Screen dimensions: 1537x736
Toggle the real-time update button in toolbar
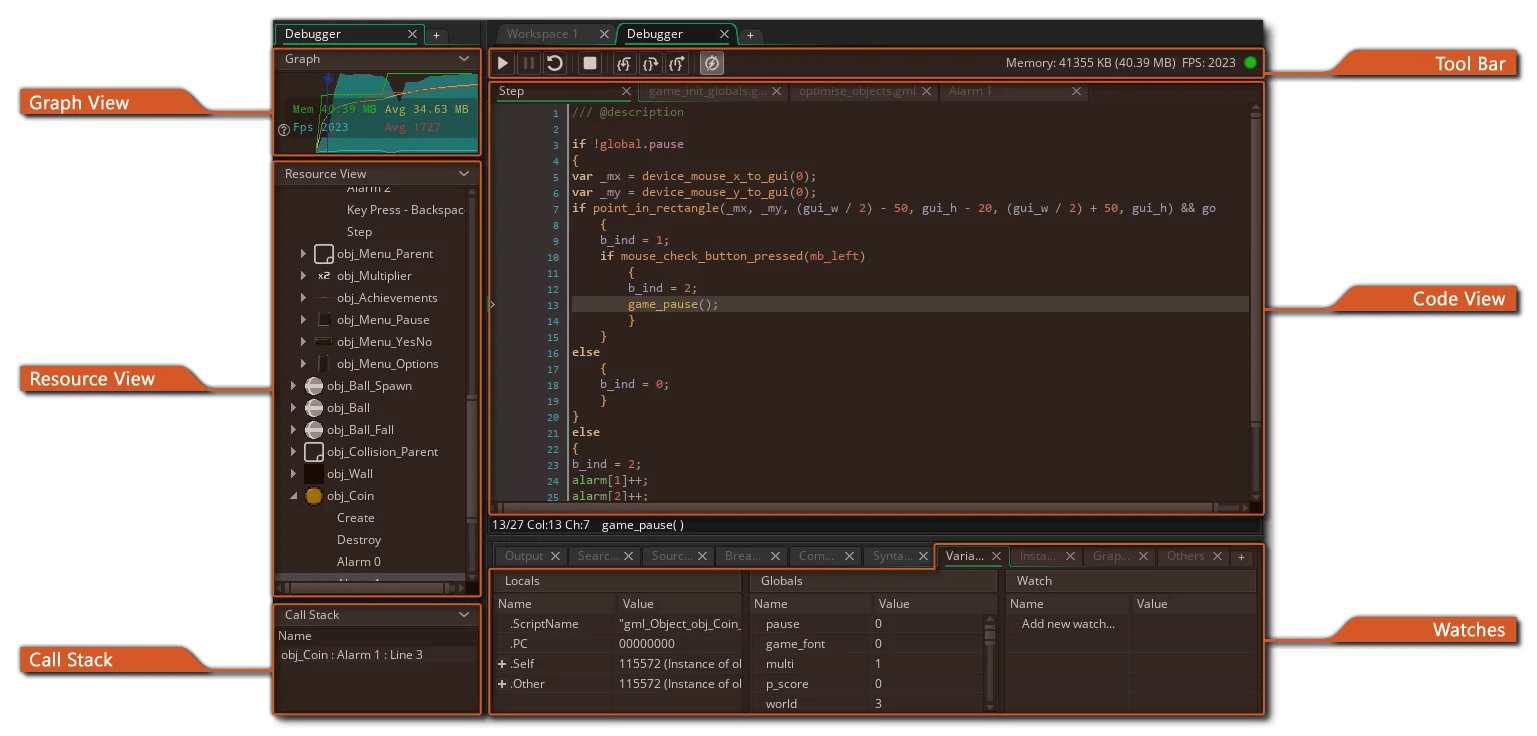[x=711, y=63]
